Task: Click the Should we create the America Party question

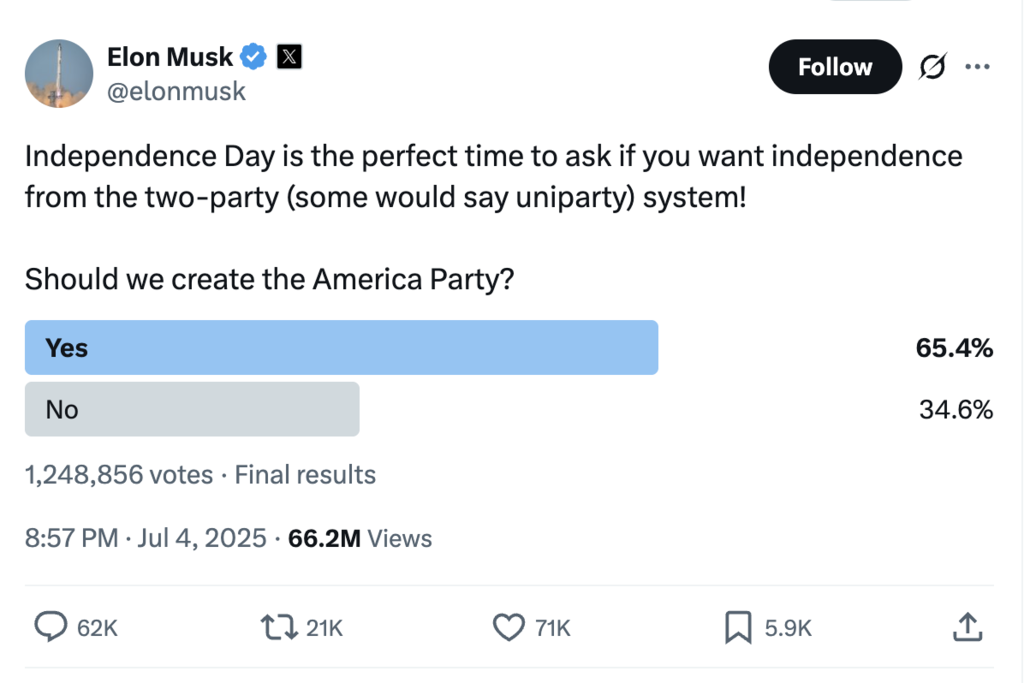Action: point(269,279)
